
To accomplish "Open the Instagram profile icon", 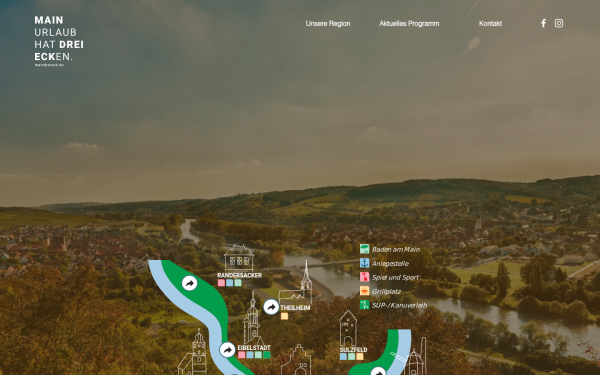I will pyautogui.click(x=559, y=23).
